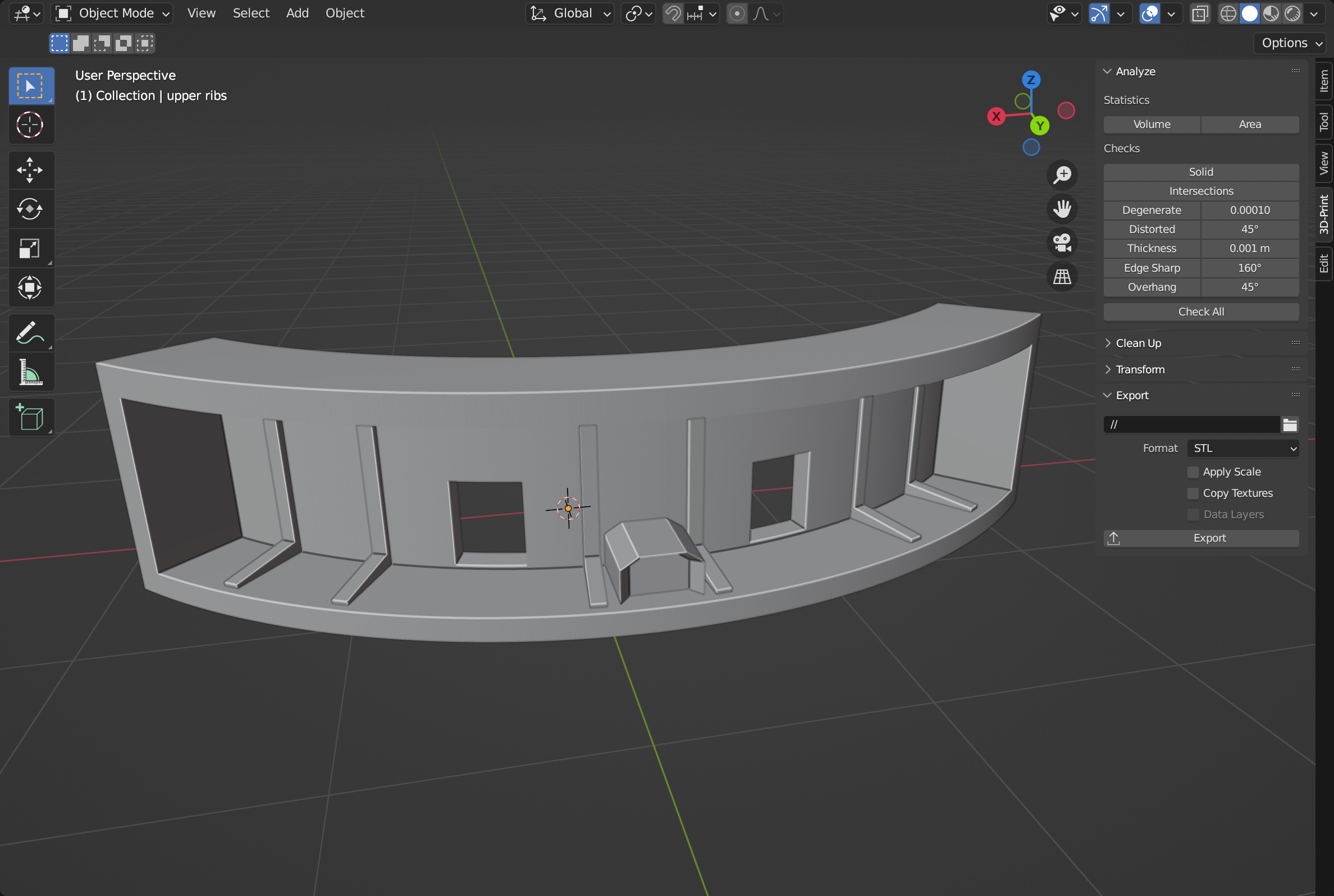Click the green Y axis on gizmo
Viewport: 1334px width, 896px height.
[x=1040, y=126]
